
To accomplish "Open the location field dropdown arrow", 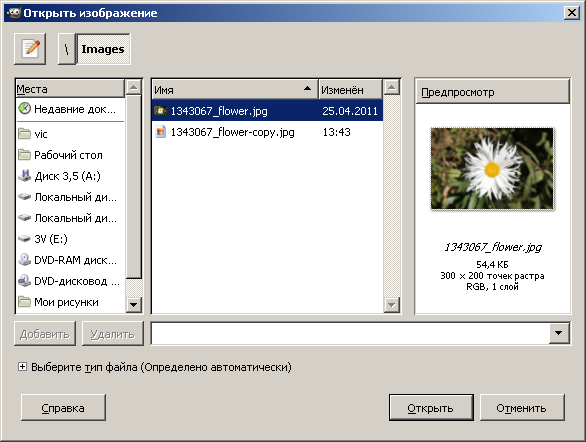I will pyautogui.click(x=559, y=333).
